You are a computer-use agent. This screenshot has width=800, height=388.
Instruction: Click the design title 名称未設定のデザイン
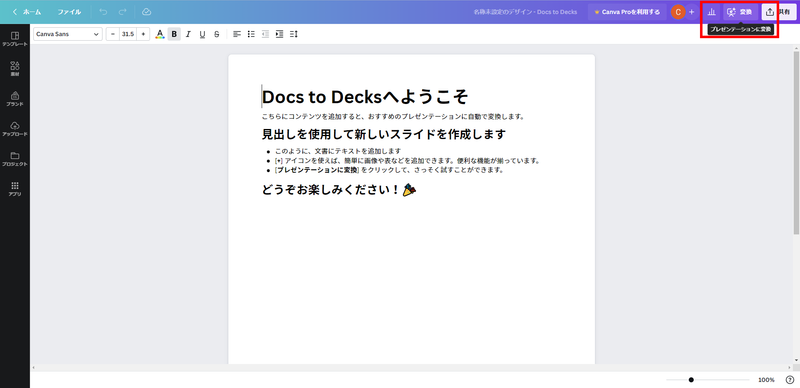click(526, 12)
